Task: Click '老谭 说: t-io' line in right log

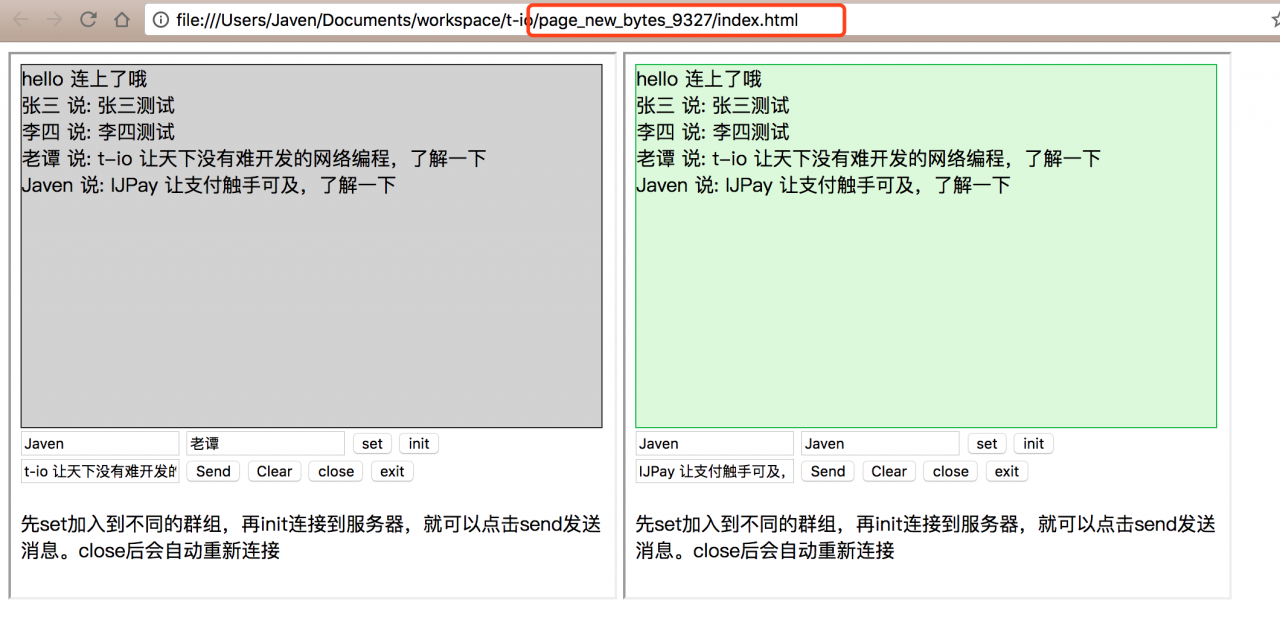Action: click(x=869, y=159)
